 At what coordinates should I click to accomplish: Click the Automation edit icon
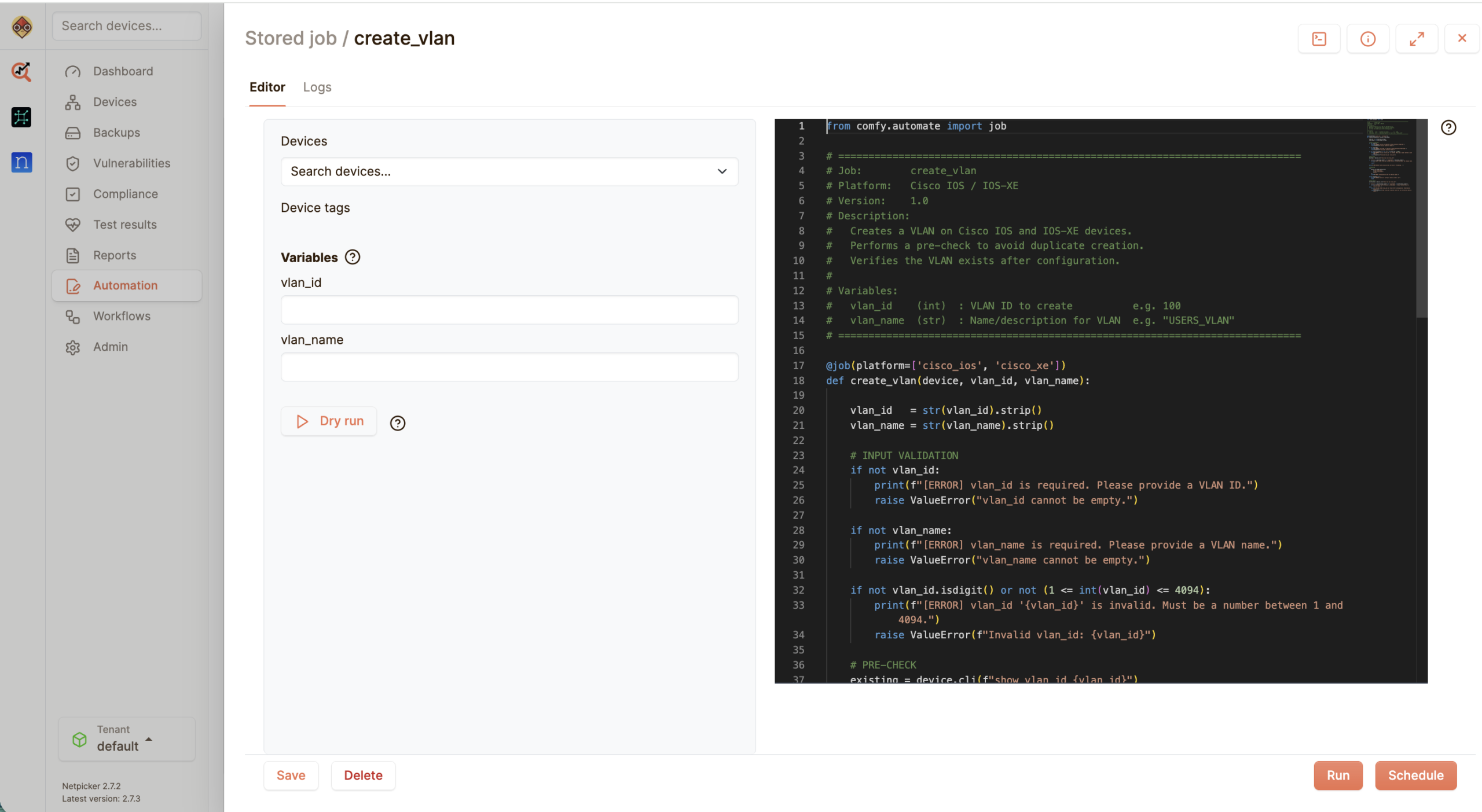(73, 286)
